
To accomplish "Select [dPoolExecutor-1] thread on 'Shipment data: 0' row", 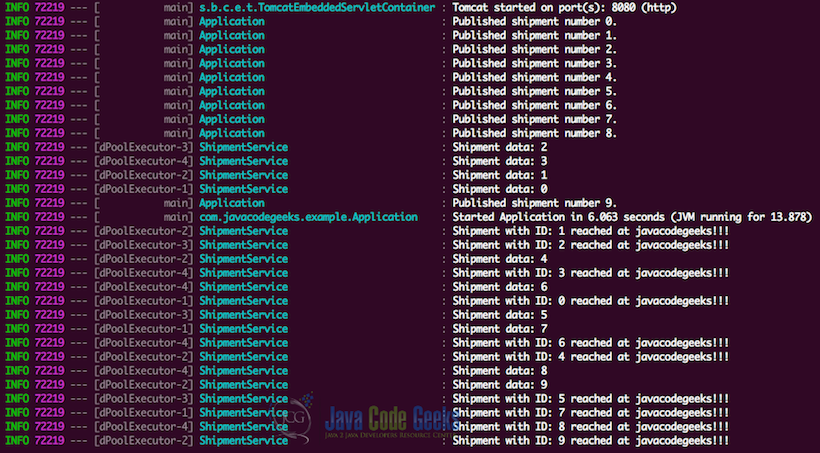I will click(144, 189).
